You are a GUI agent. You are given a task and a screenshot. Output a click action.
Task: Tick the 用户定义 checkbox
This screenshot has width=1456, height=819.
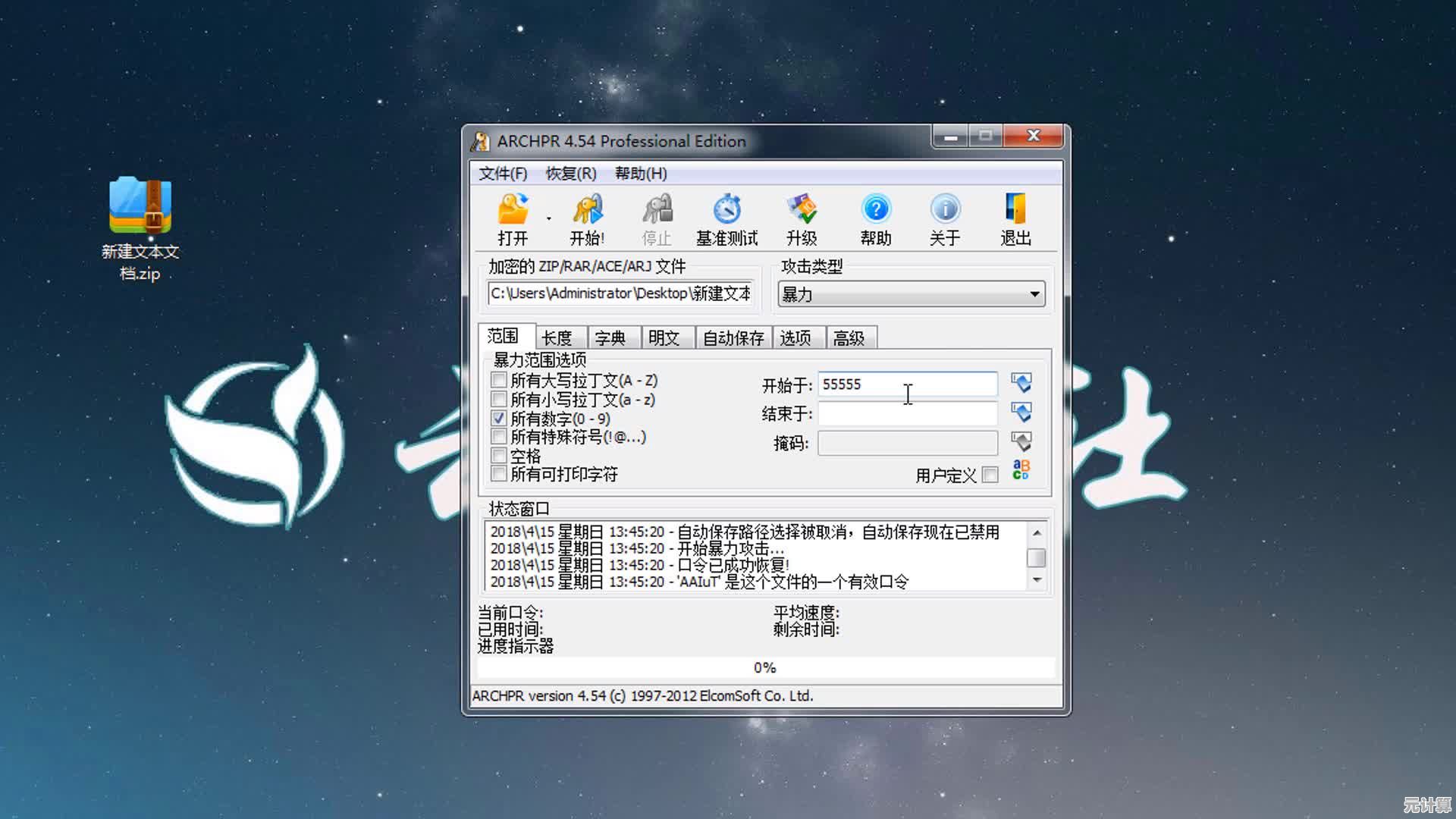tap(990, 475)
